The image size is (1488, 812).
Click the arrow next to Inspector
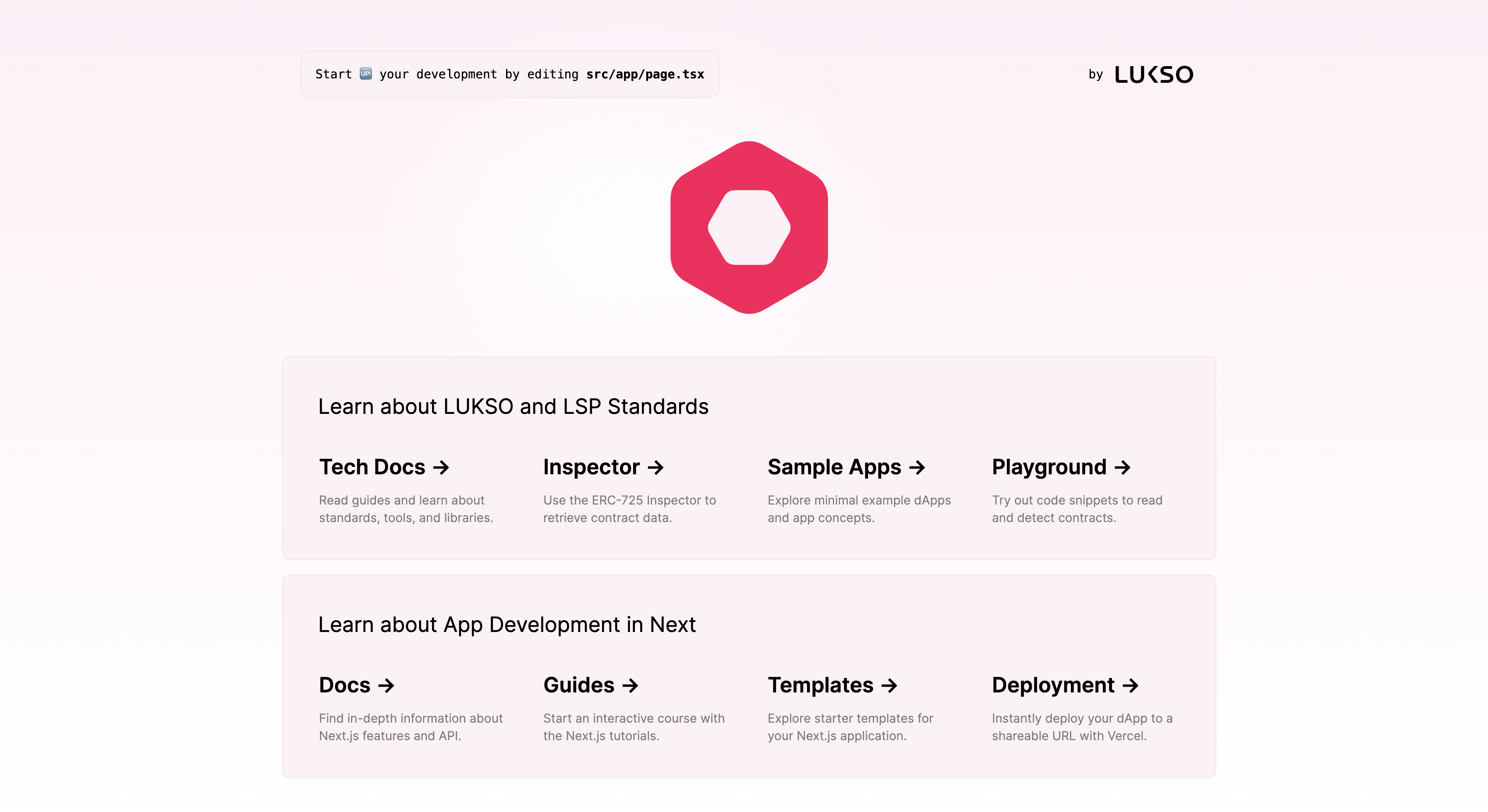pyautogui.click(x=655, y=467)
